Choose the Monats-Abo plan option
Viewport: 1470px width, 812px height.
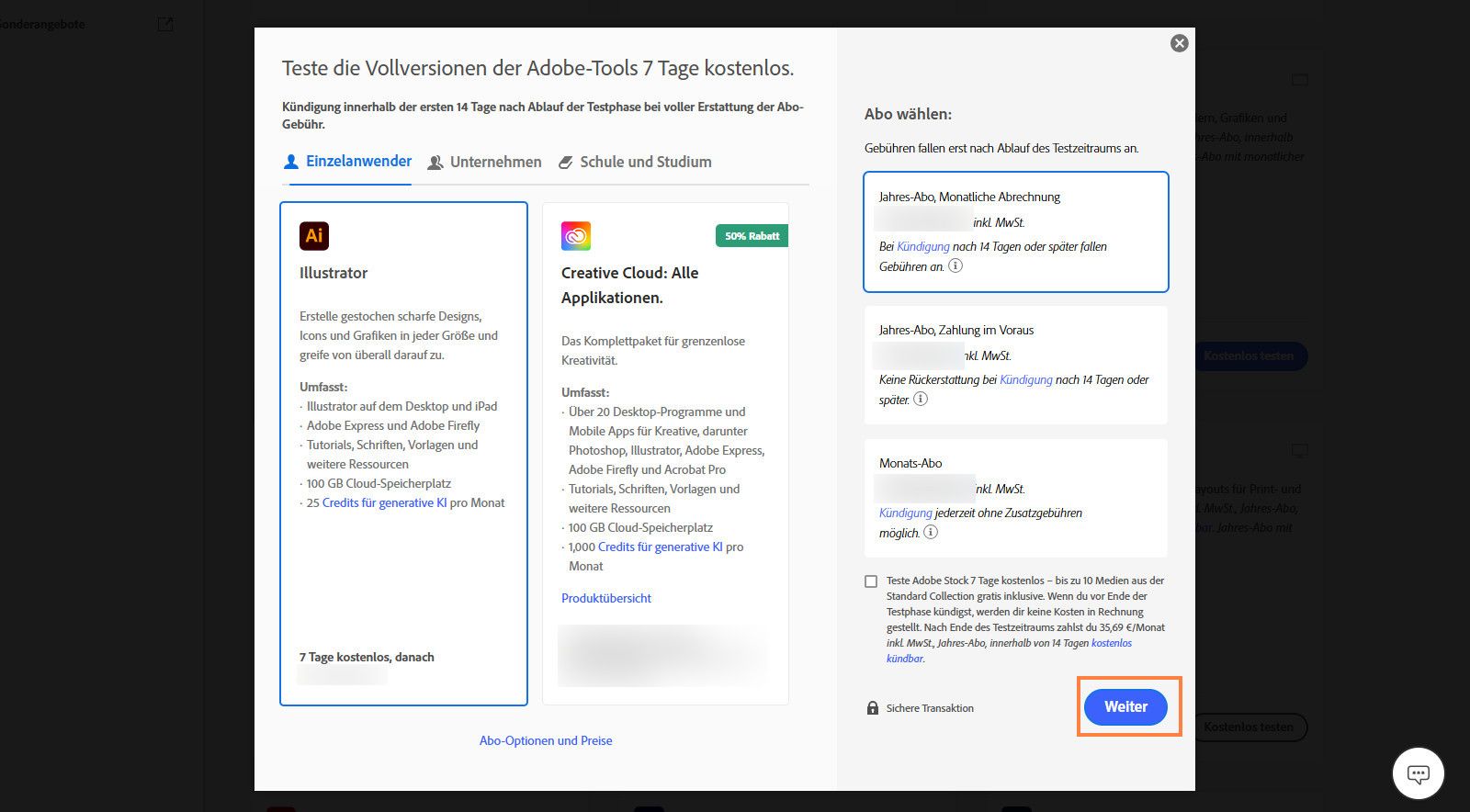[x=1016, y=498]
